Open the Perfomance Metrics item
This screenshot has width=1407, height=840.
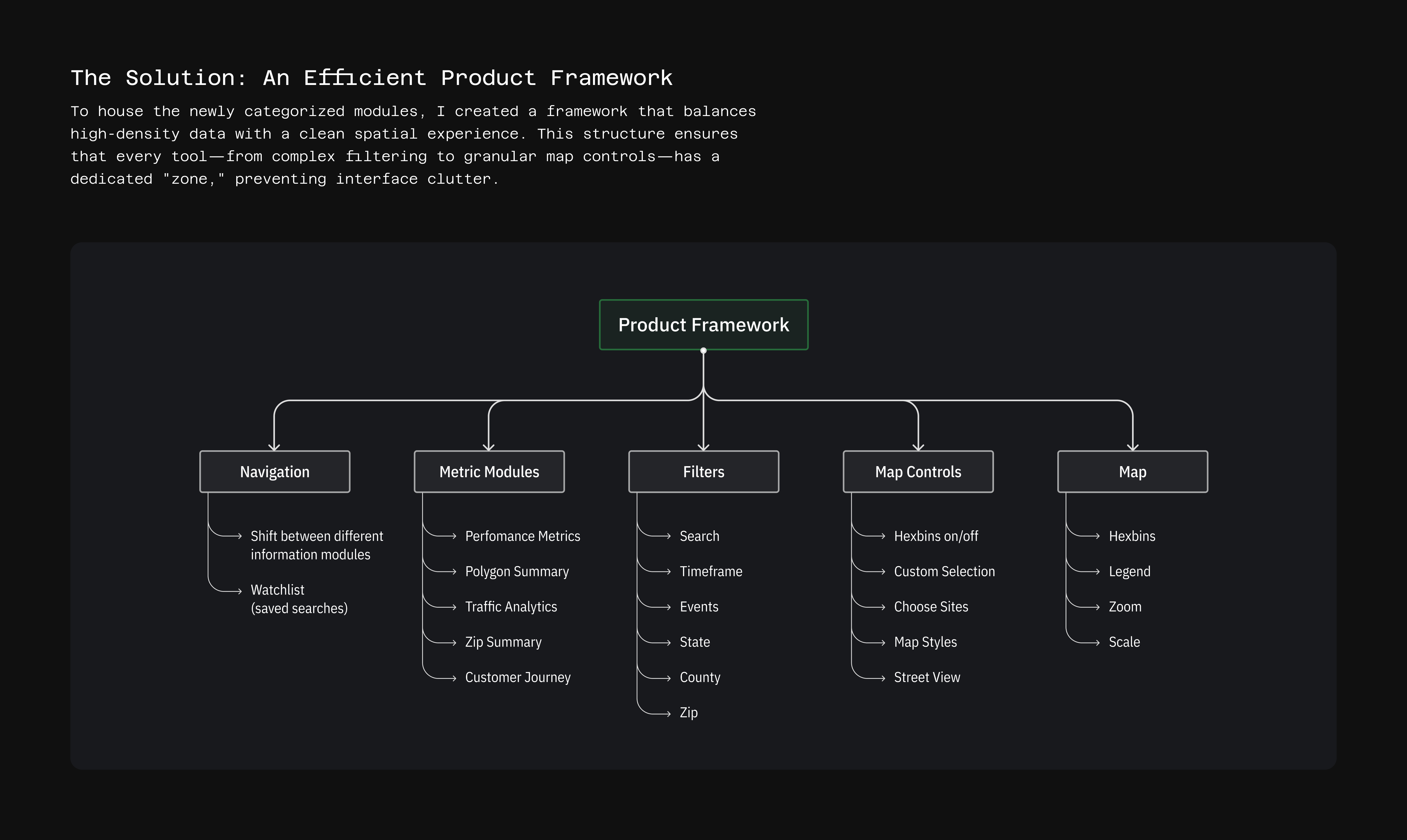(x=522, y=536)
